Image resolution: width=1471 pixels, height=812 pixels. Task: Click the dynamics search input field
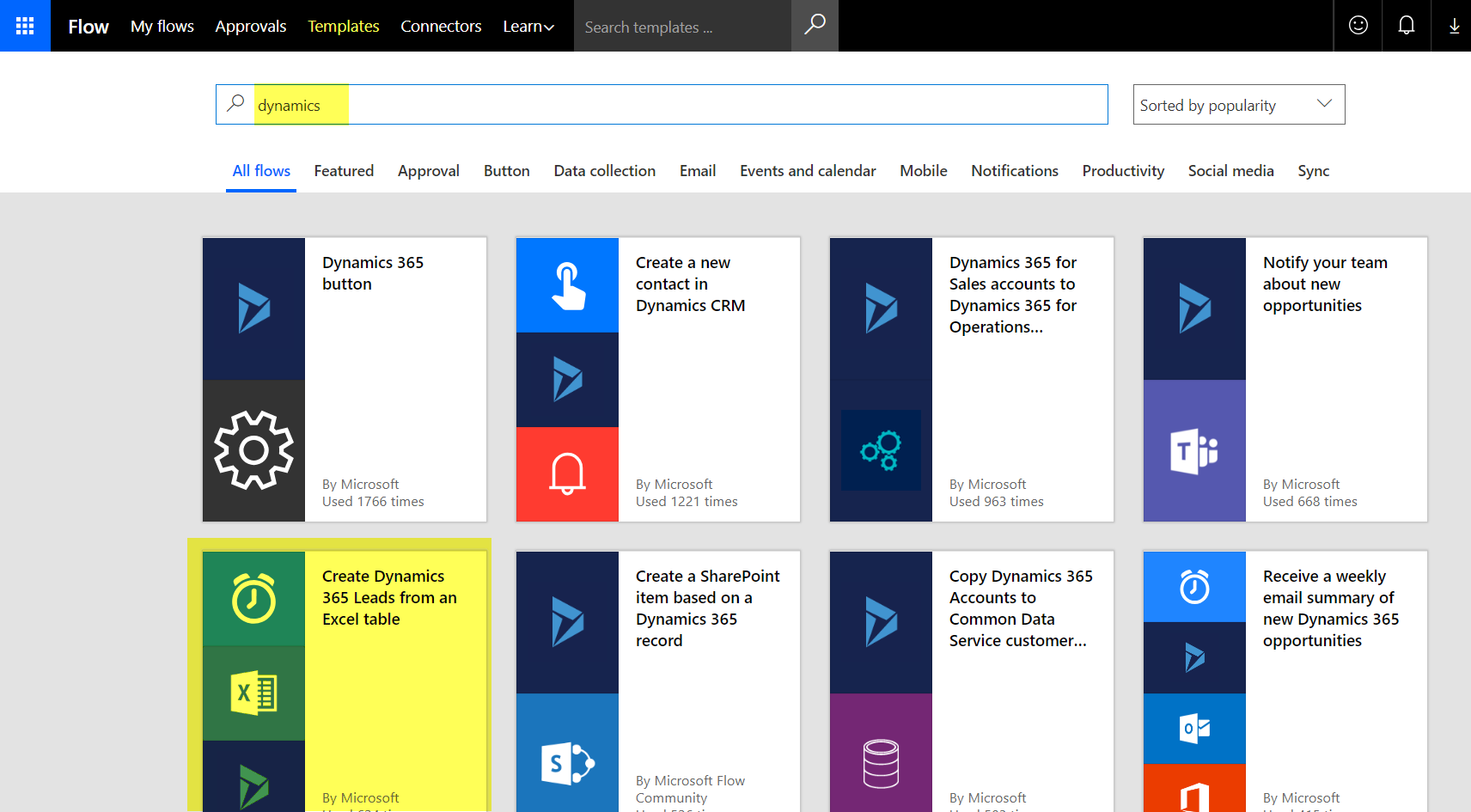(662, 104)
